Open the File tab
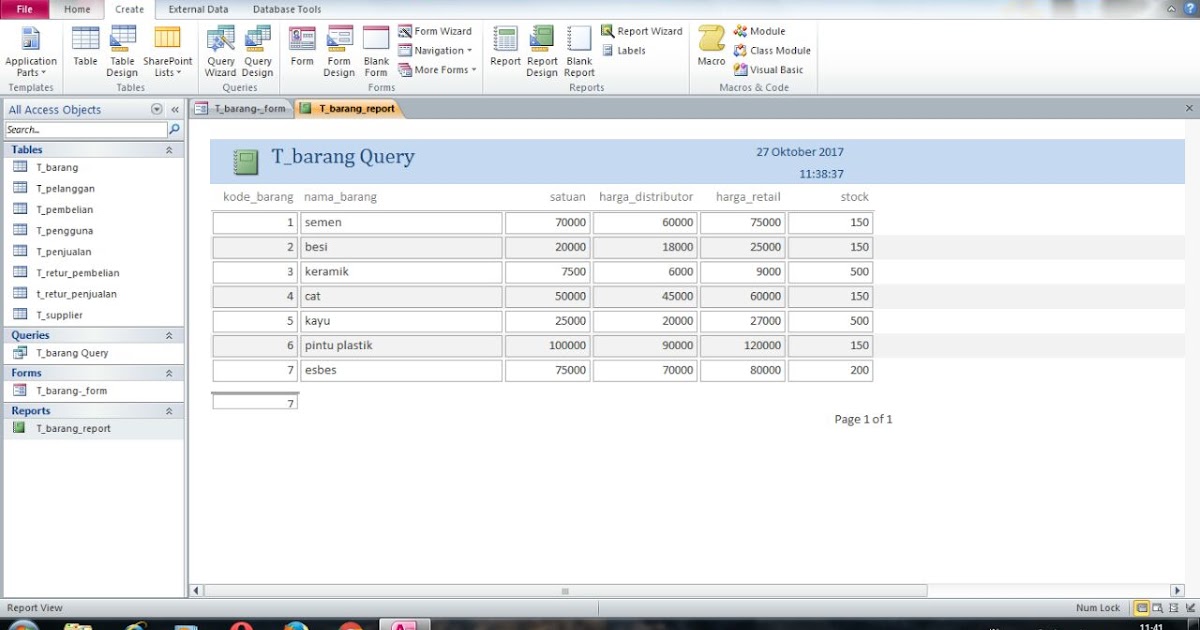The width and height of the screenshot is (1200, 630). tap(25, 9)
